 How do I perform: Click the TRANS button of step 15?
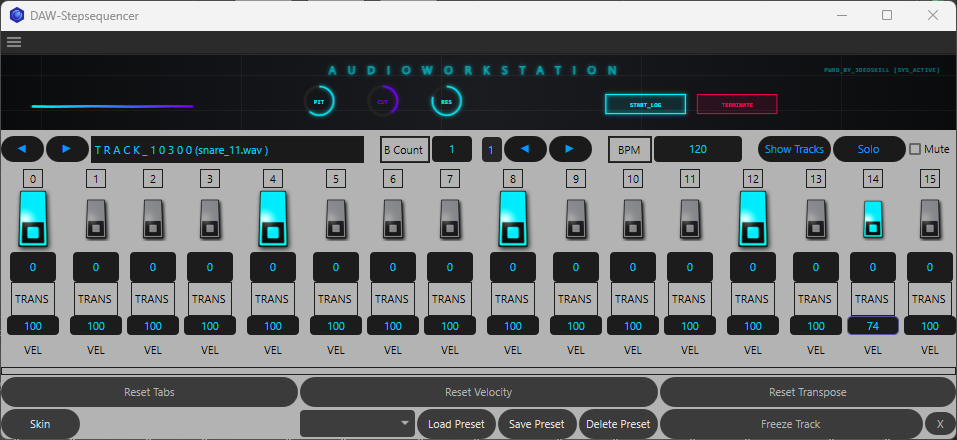[x=930, y=299]
